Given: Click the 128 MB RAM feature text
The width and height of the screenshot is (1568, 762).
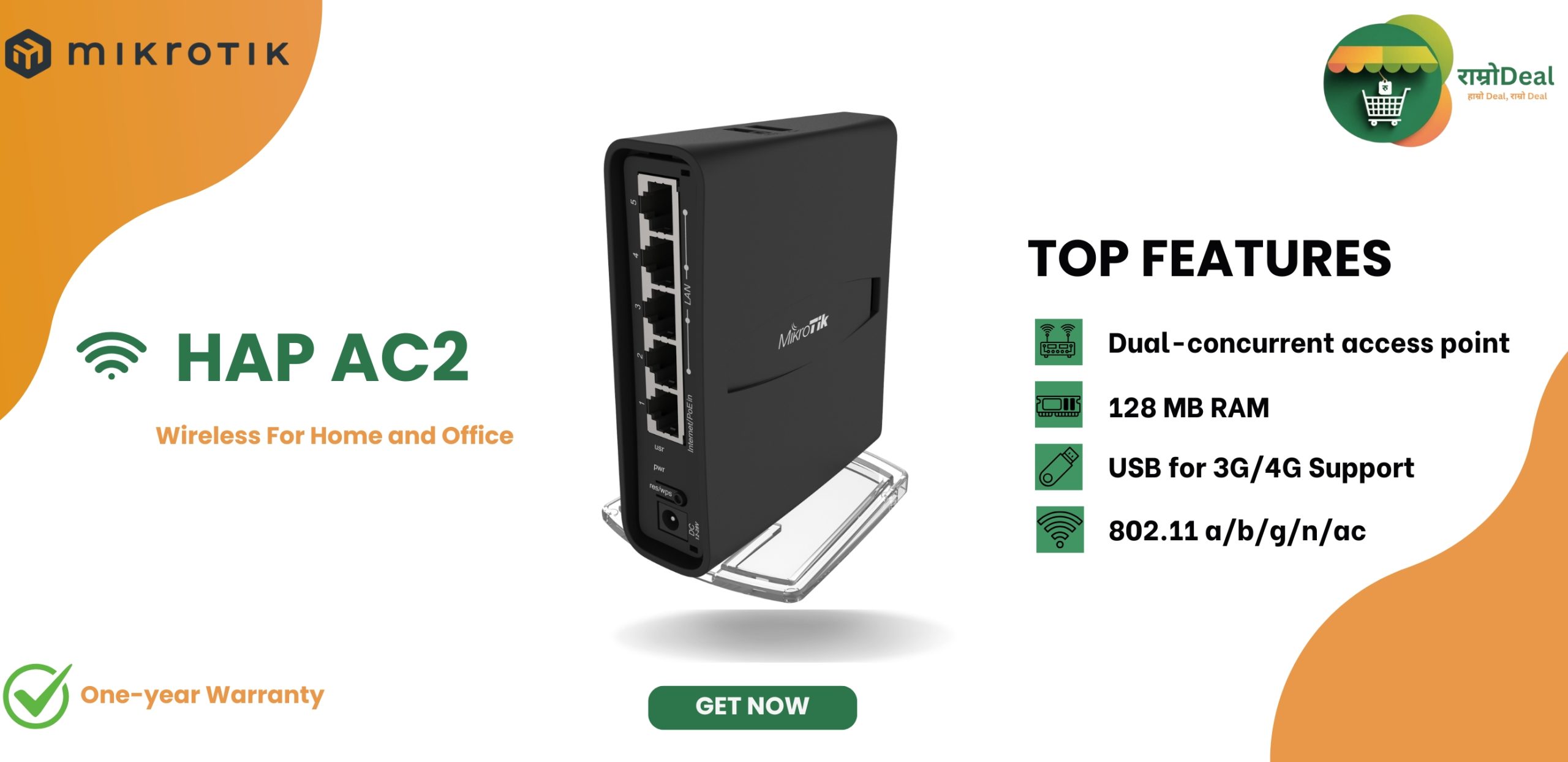Looking at the screenshot, I should pyautogui.click(x=1189, y=408).
